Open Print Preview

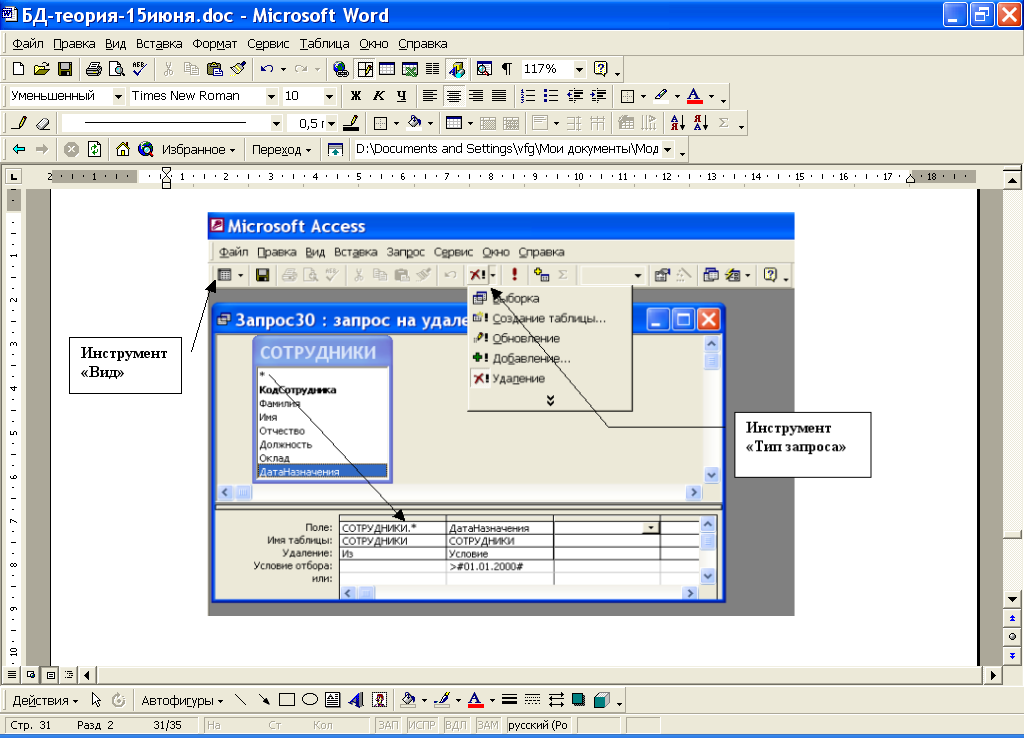116,69
